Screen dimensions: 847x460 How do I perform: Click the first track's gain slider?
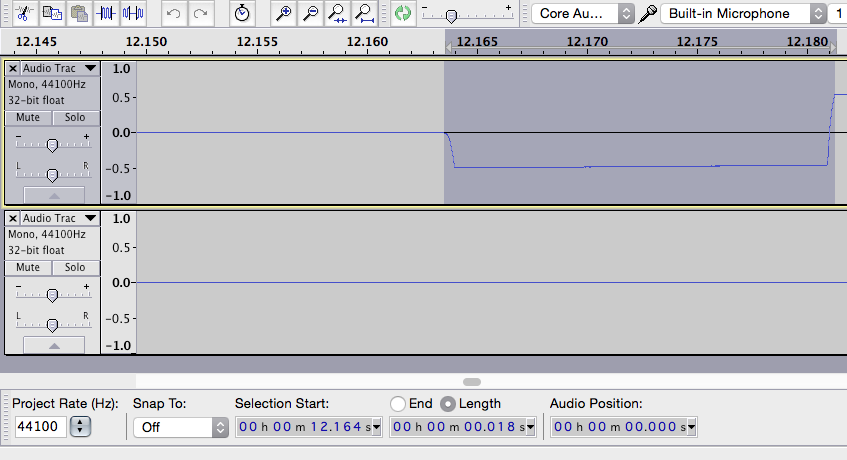click(52, 145)
